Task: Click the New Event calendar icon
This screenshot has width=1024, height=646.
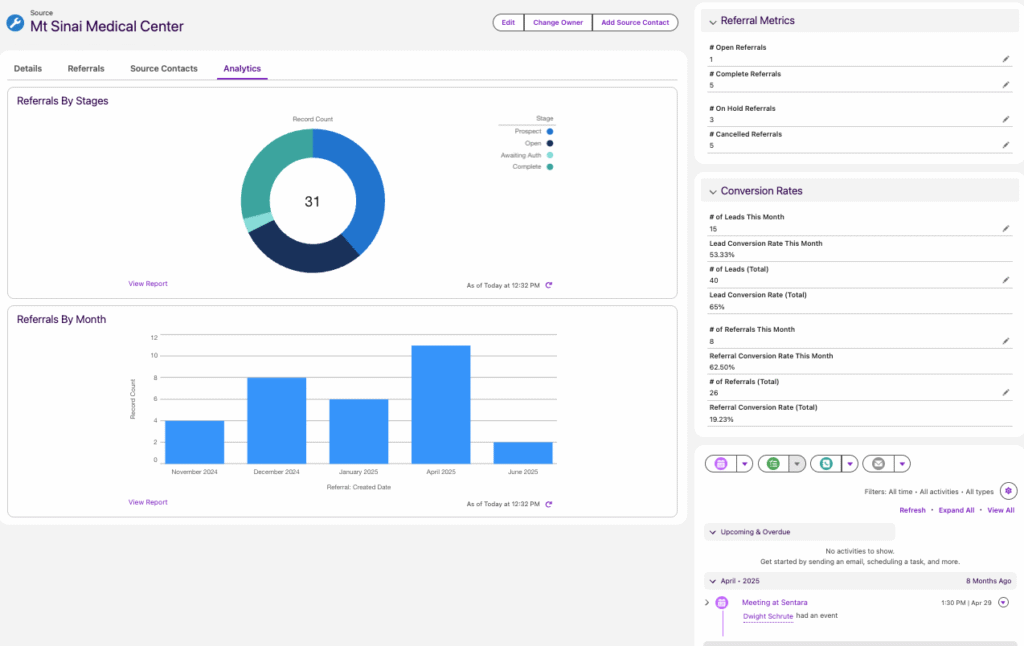Action: (721, 464)
